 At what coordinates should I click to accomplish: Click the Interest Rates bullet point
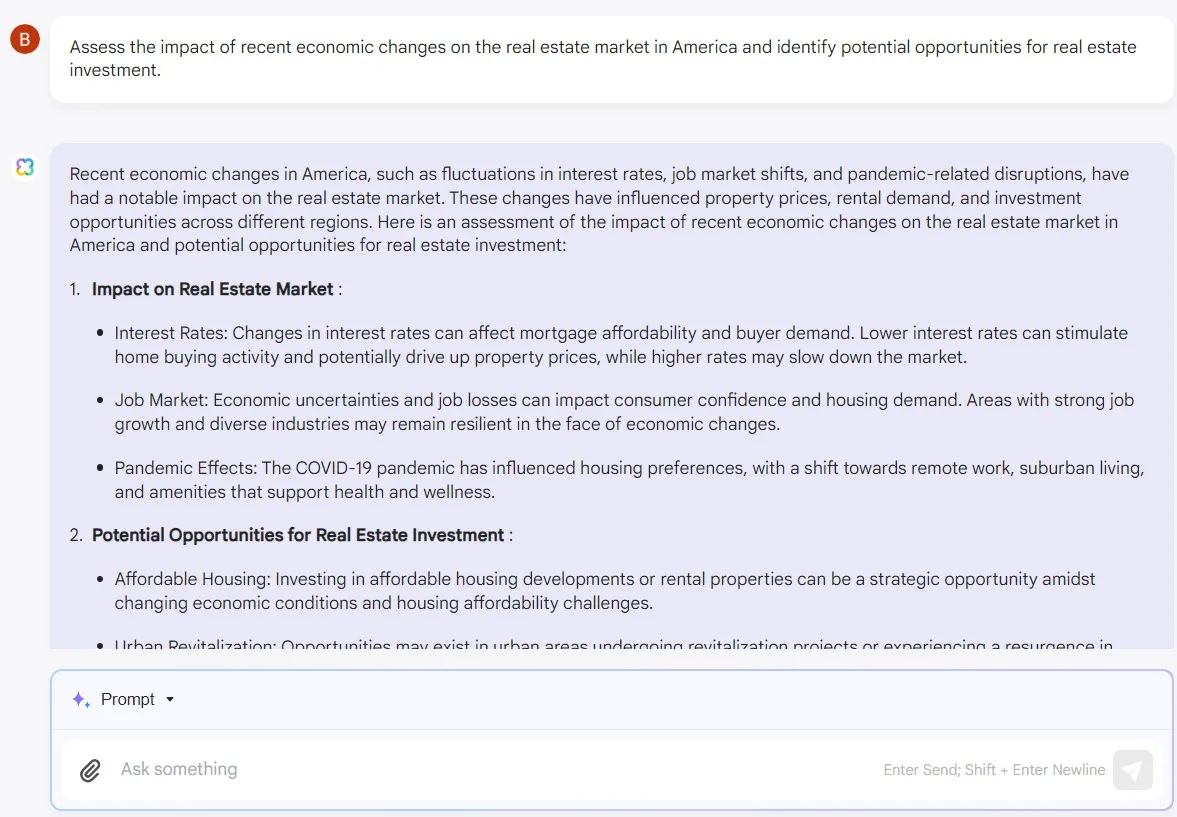click(620, 345)
